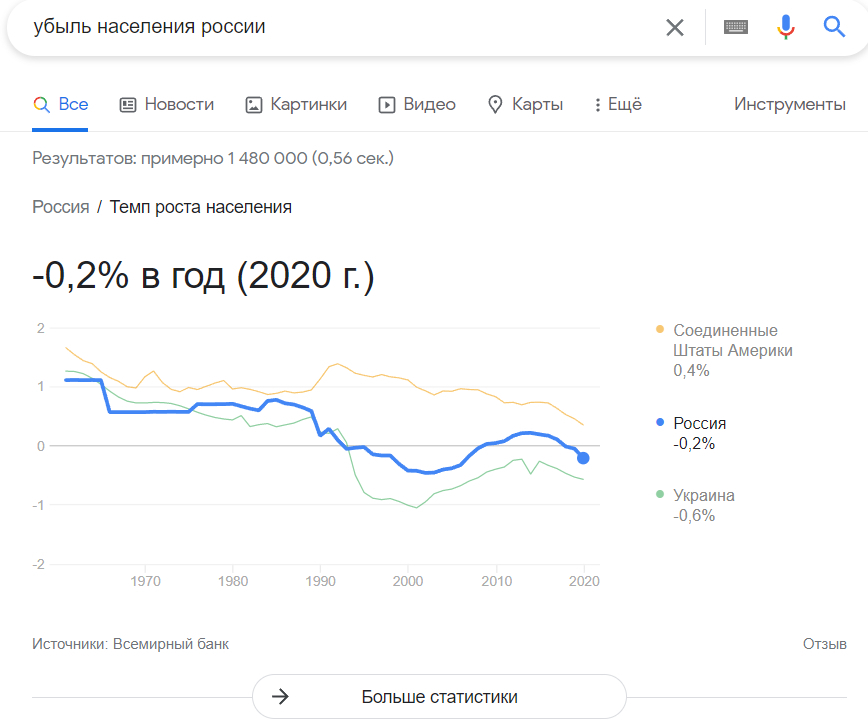
Task: Select the Украина legend entry
Action: tap(703, 496)
